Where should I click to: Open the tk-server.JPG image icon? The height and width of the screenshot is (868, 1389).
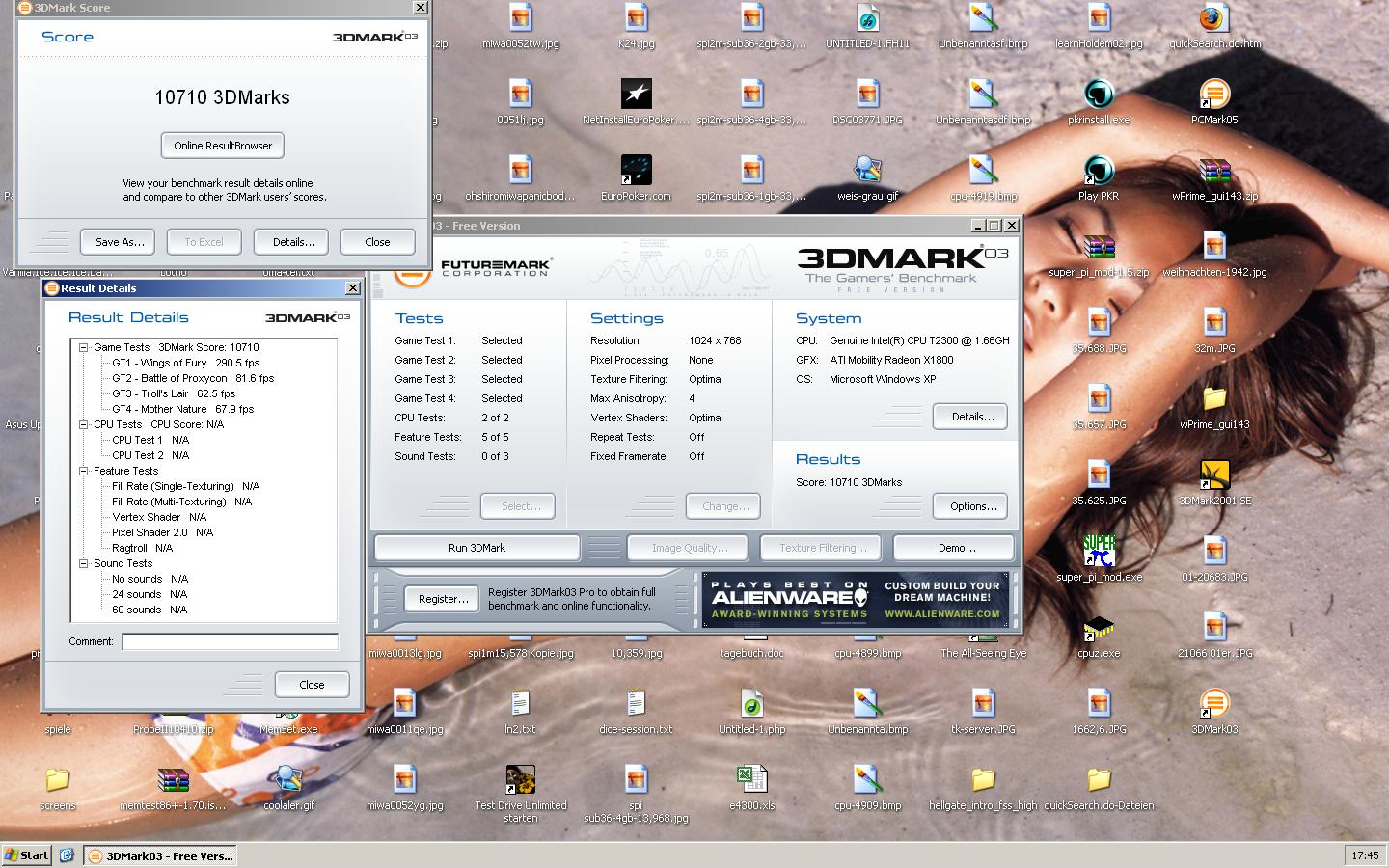pos(983,711)
